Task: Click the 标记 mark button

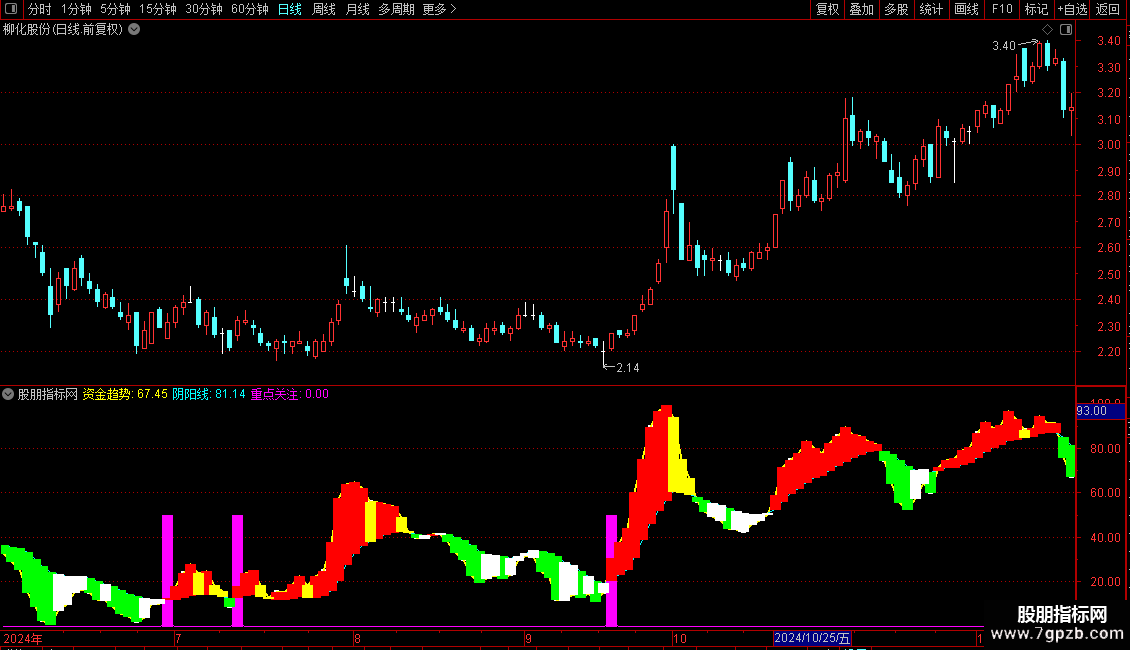Action: point(1036,9)
